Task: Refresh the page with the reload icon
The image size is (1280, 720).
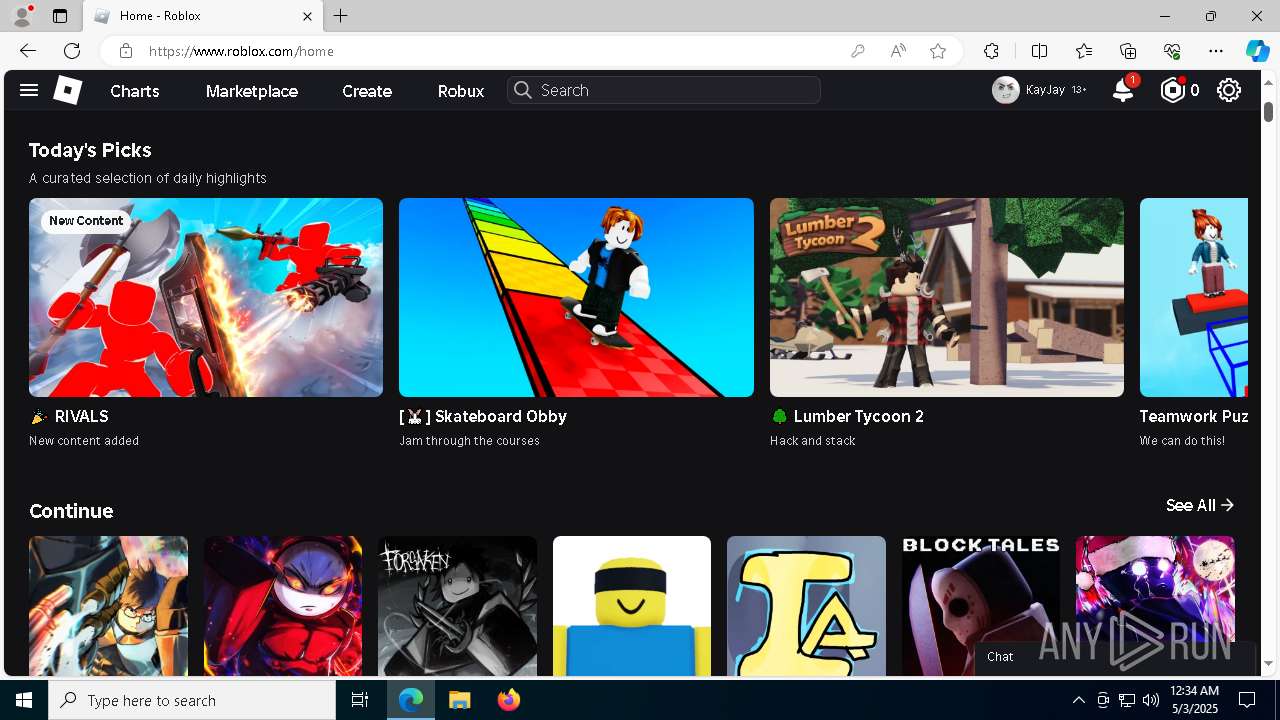Action: pos(72,51)
